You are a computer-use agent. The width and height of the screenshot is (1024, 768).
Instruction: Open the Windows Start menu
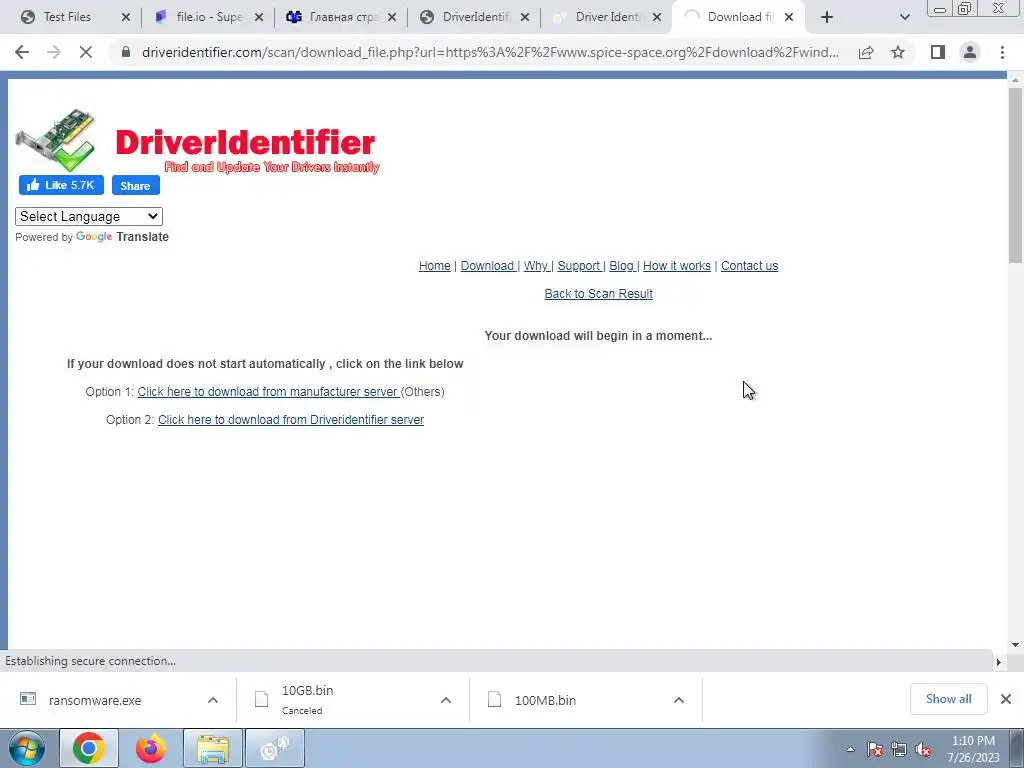click(x=27, y=748)
